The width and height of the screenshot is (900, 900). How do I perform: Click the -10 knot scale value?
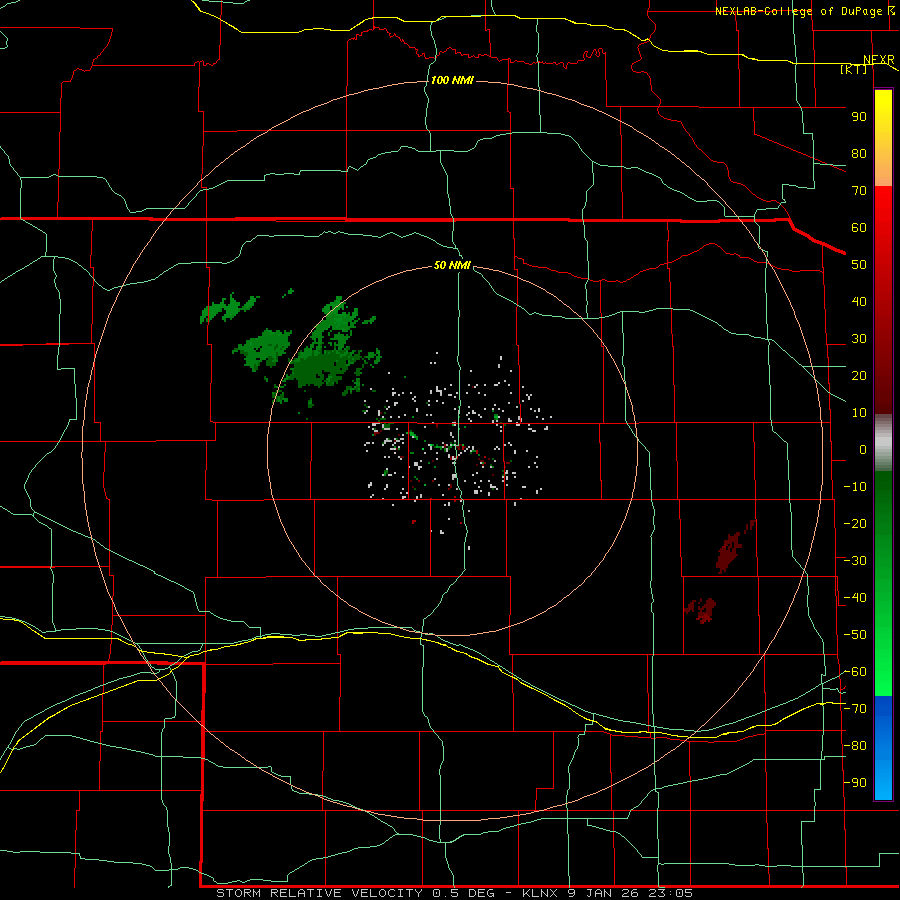point(855,487)
